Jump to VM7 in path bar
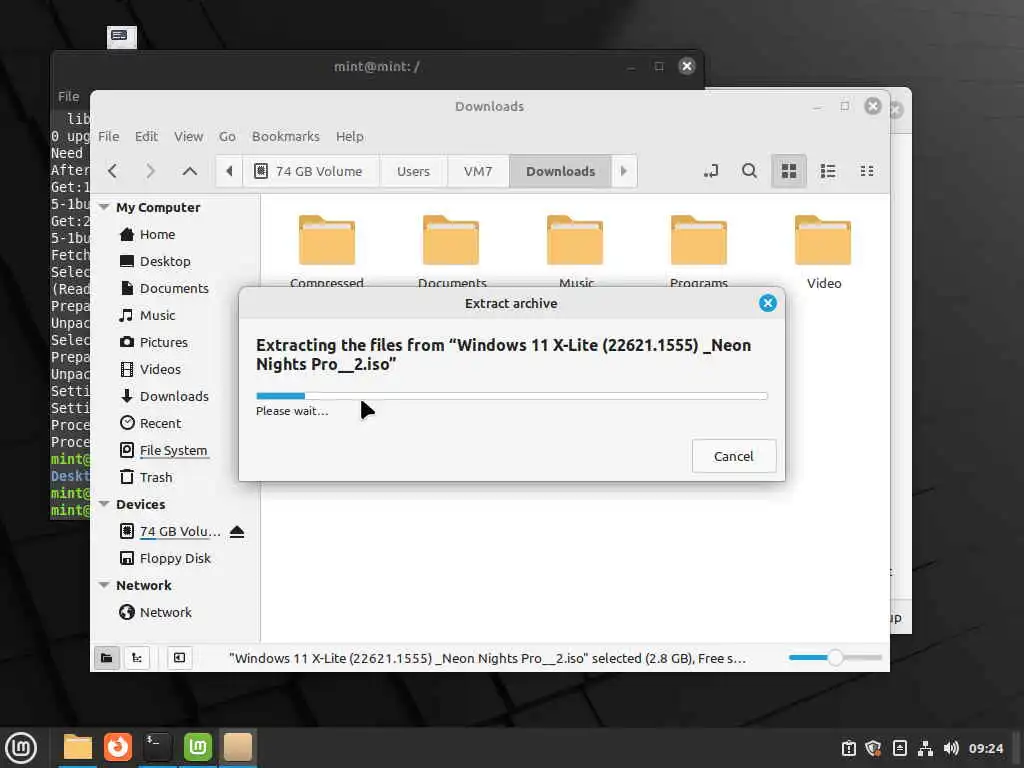Viewport: 1024px width, 768px height. click(x=477, y=171)
